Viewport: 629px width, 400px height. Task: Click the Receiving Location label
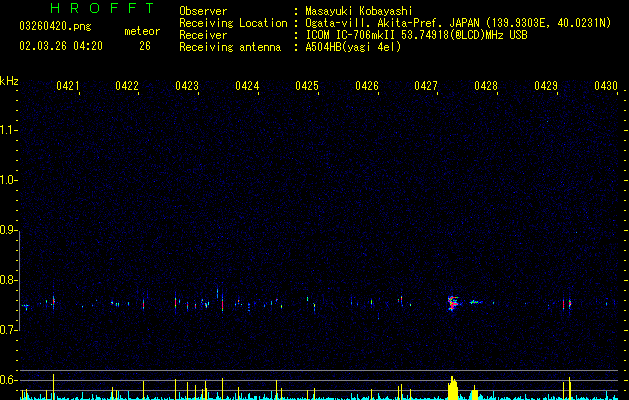click(x=233, y=23)
